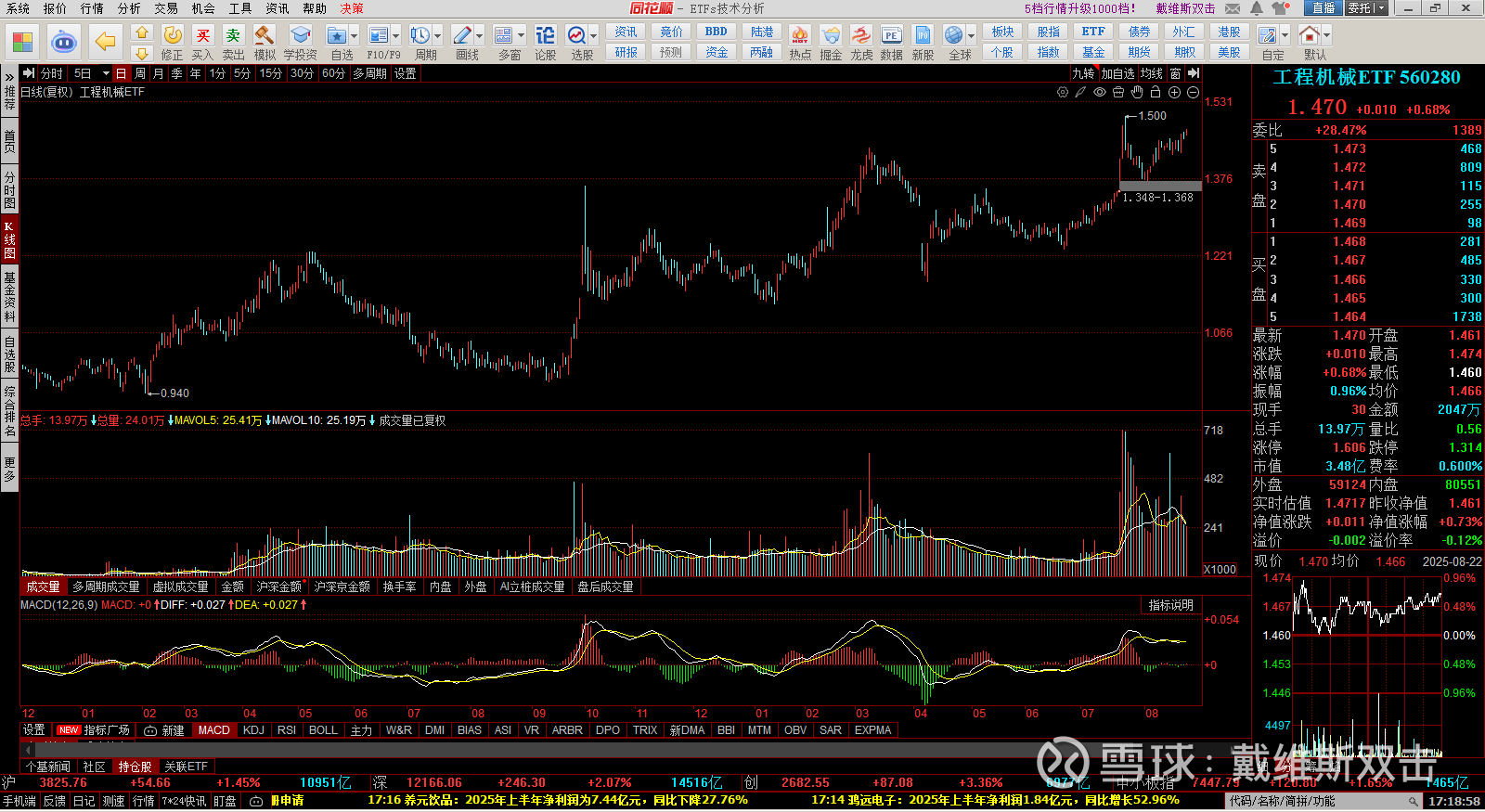The height and width of the screenshot is (812, 1485).
Task: Expand the 画线 drawing dropdown arrow
Action: click(480, 36)
